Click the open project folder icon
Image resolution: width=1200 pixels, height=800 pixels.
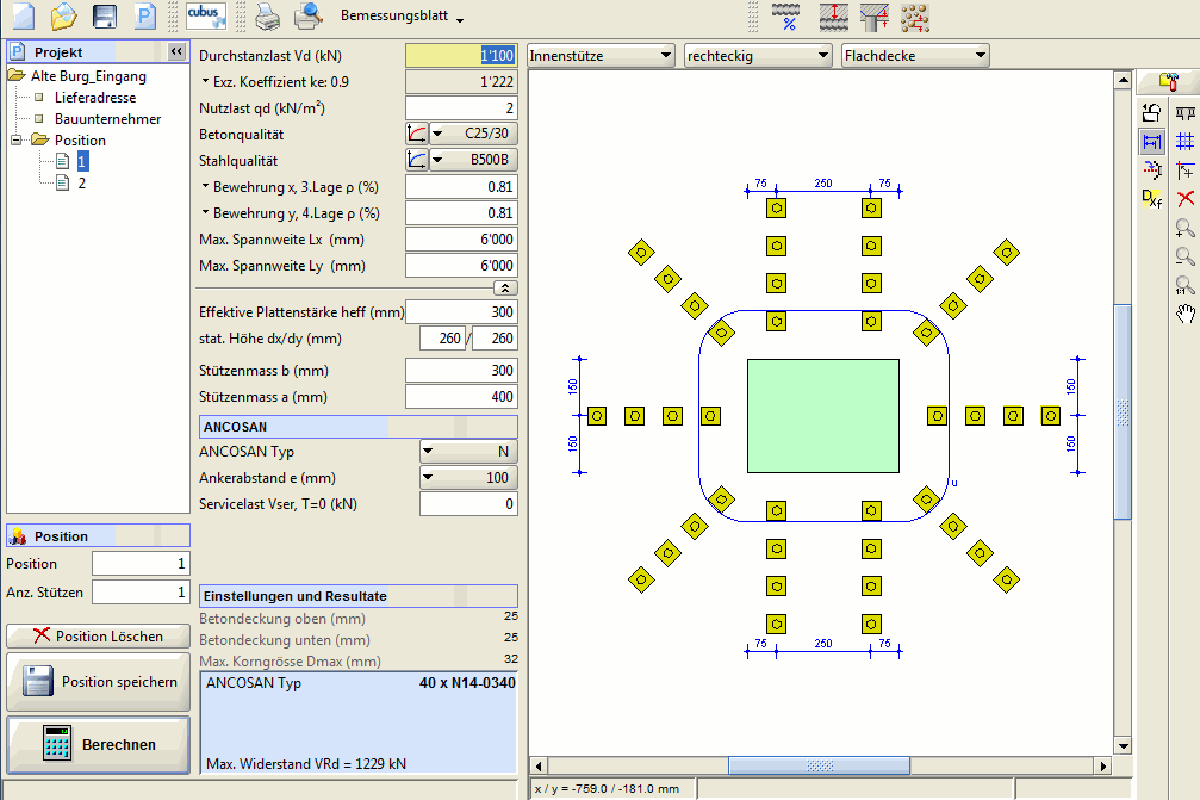(x=63, y=15)
